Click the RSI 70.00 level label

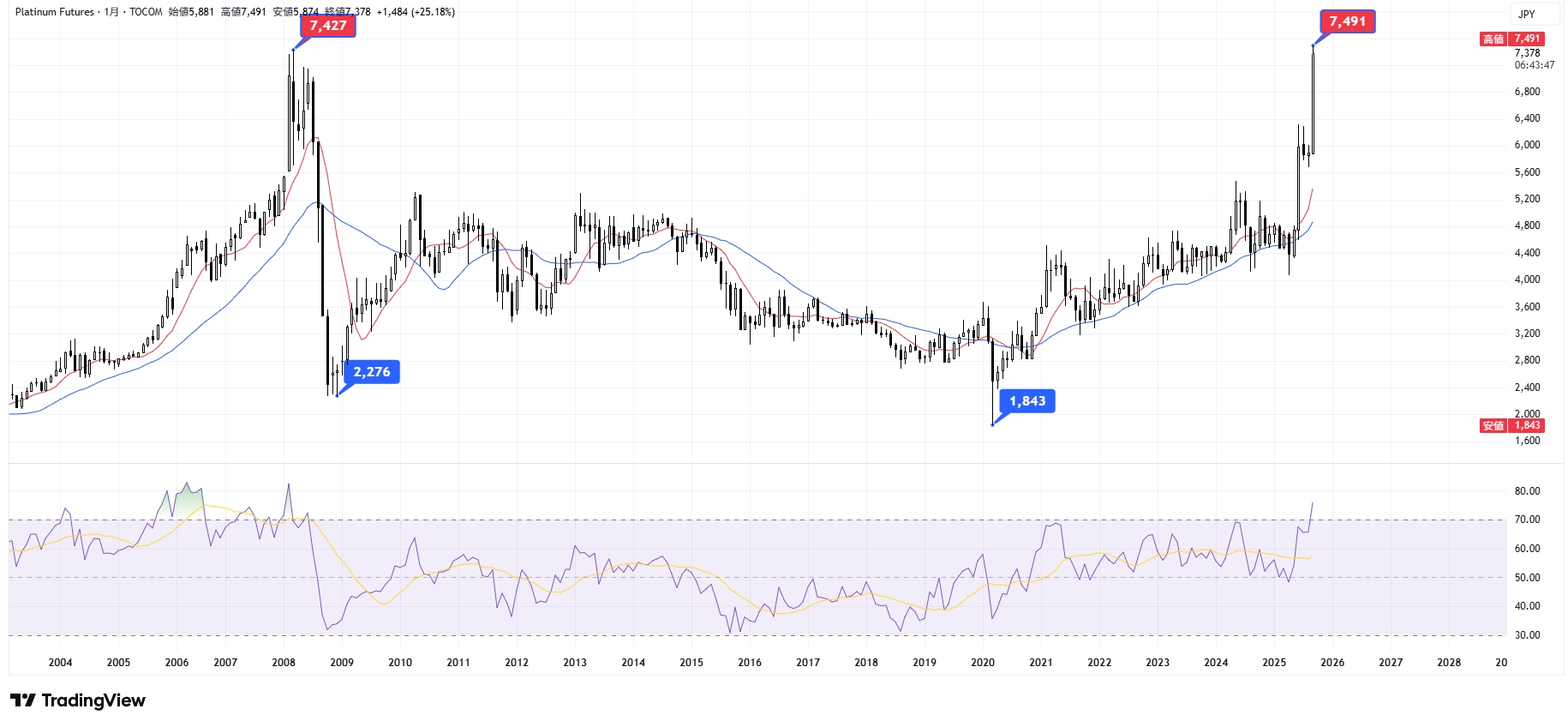click(1527, 520)
